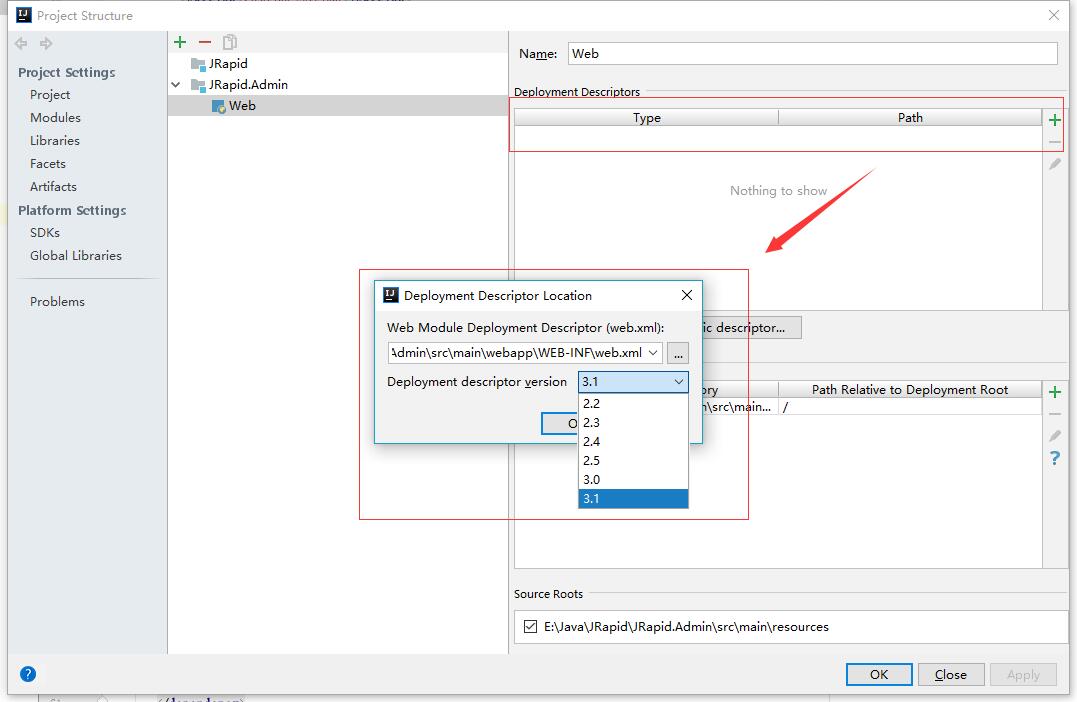Open the Artifacts settings section
Screen dimensions: 1077x702
(x=52, y=186)
